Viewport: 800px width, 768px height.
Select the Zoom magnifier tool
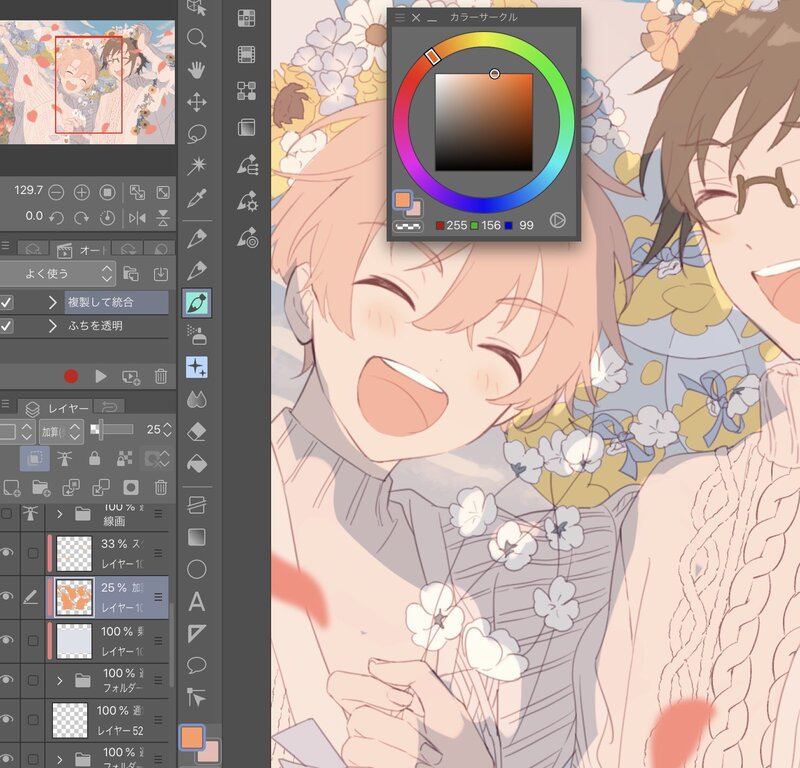(196, 38)
